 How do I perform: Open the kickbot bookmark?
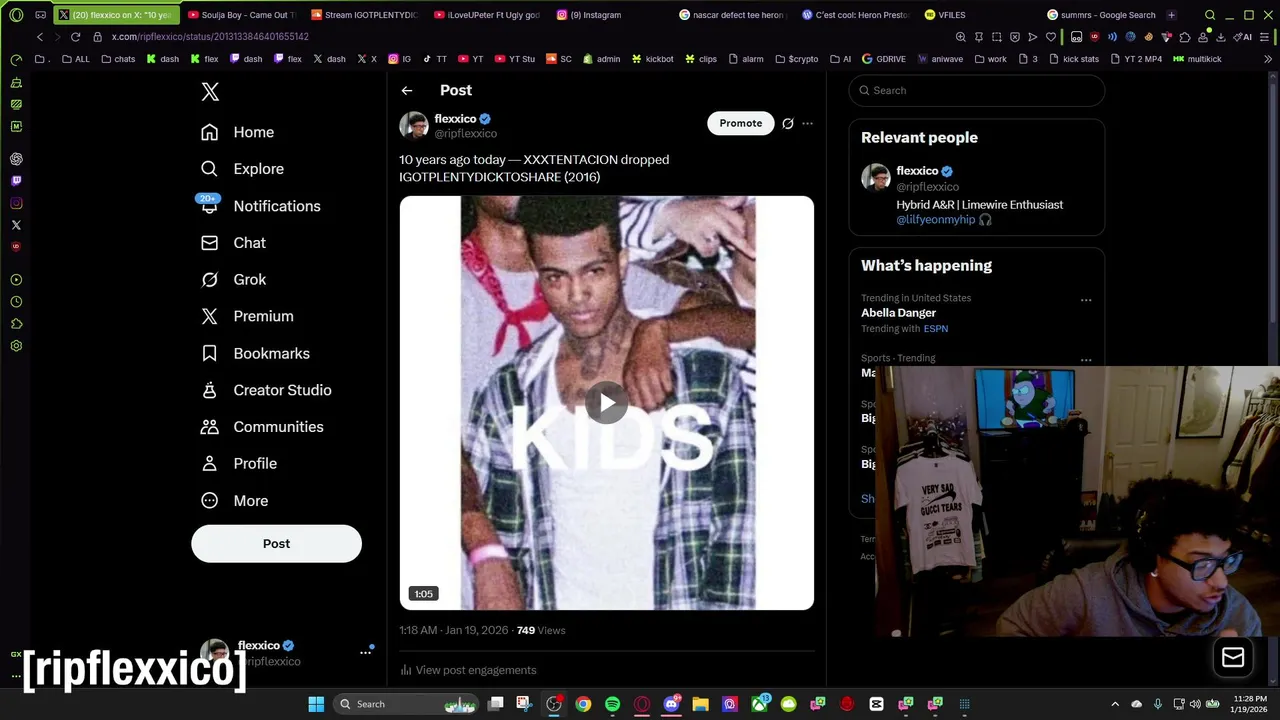coord(652,59)
